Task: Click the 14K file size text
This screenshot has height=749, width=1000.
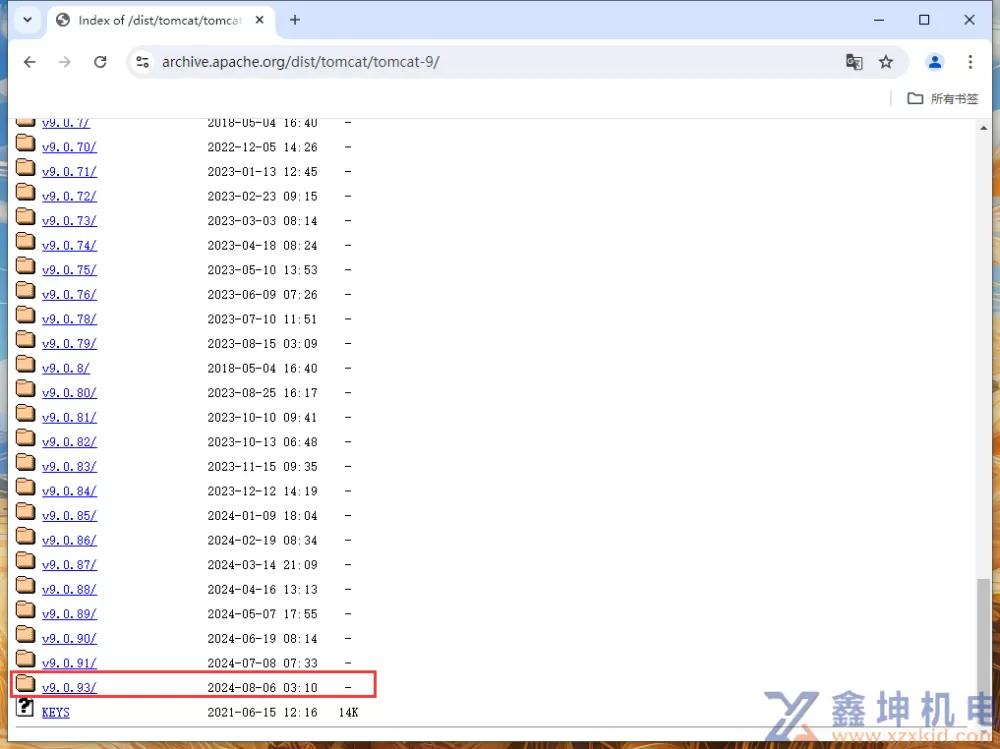Action: click(348, 713)
